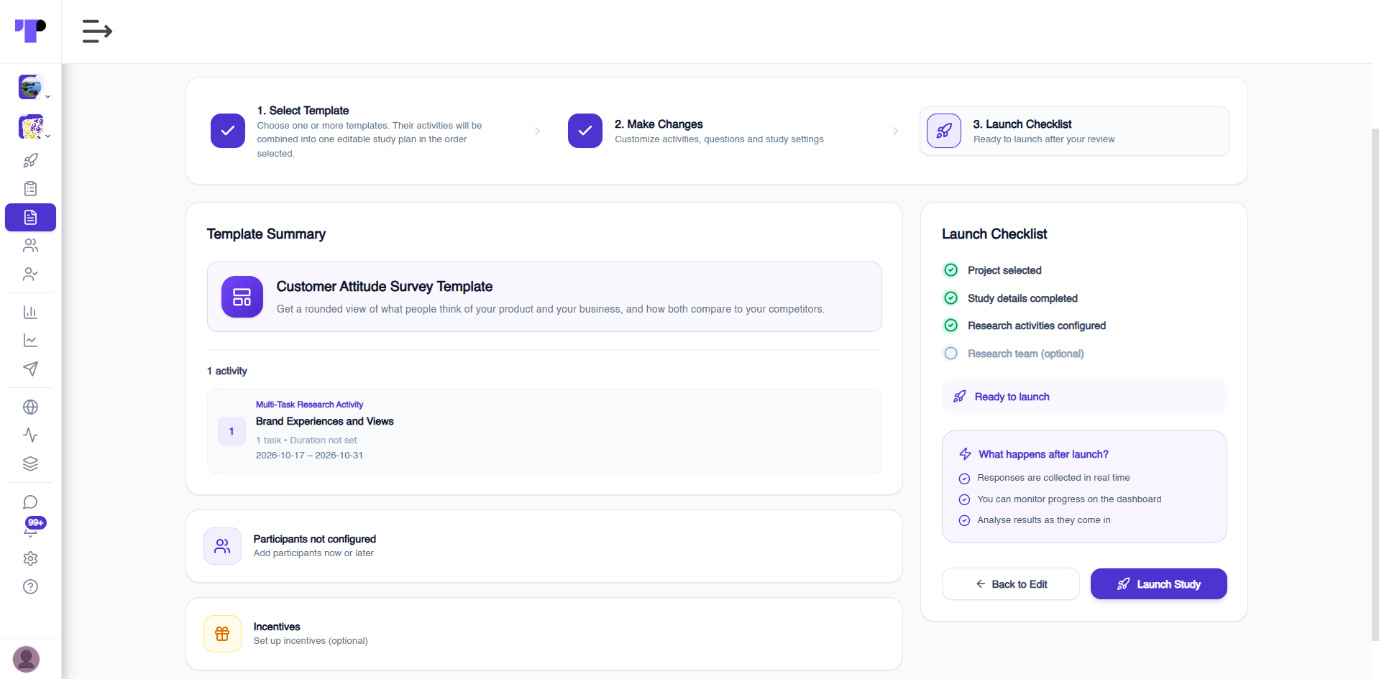This screenshot has height=679, width=1379.
Task: Click the participants people icon
Action: pyautogui.click(x=222, y=546)
